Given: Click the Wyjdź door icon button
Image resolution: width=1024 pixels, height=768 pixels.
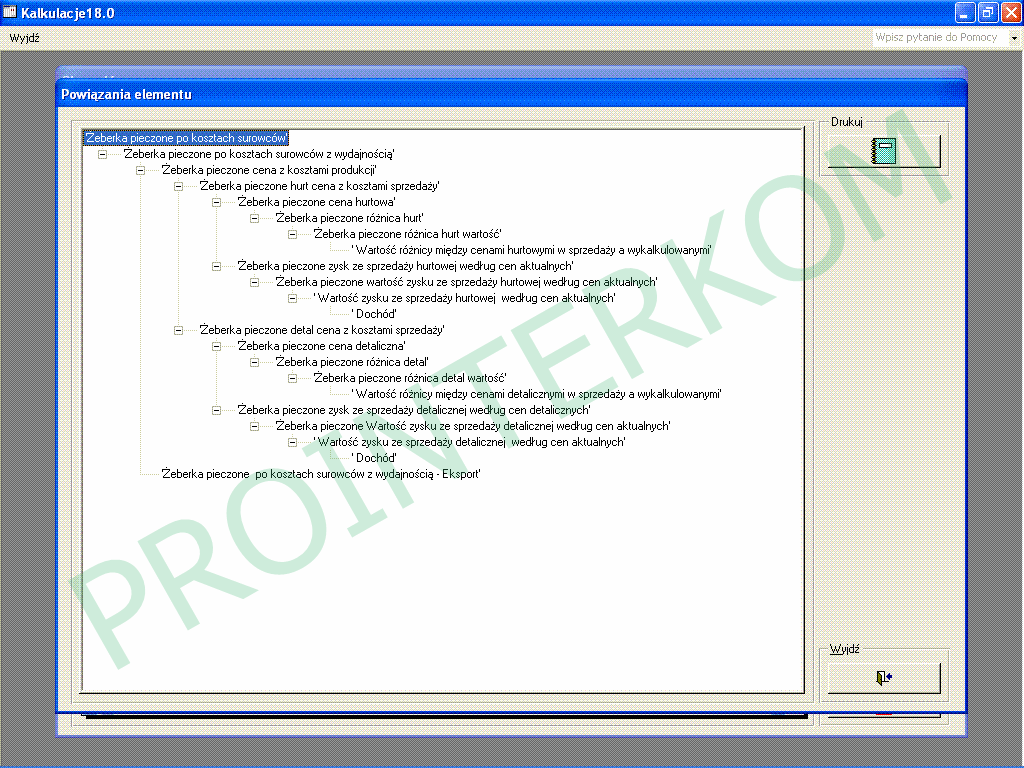Looking at the screenshot, I should (x=883, y=677).
